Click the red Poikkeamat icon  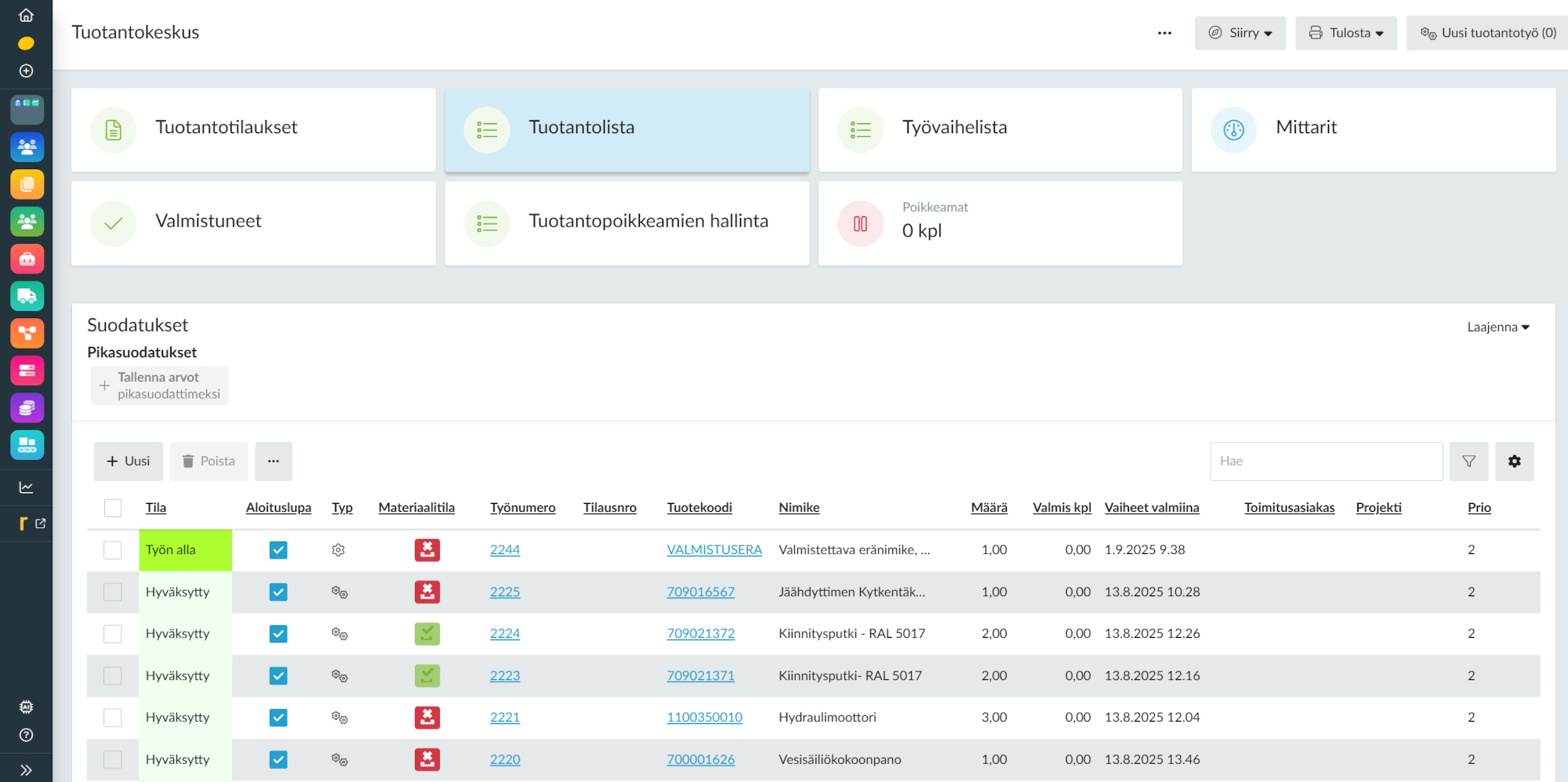click(859, 223)
